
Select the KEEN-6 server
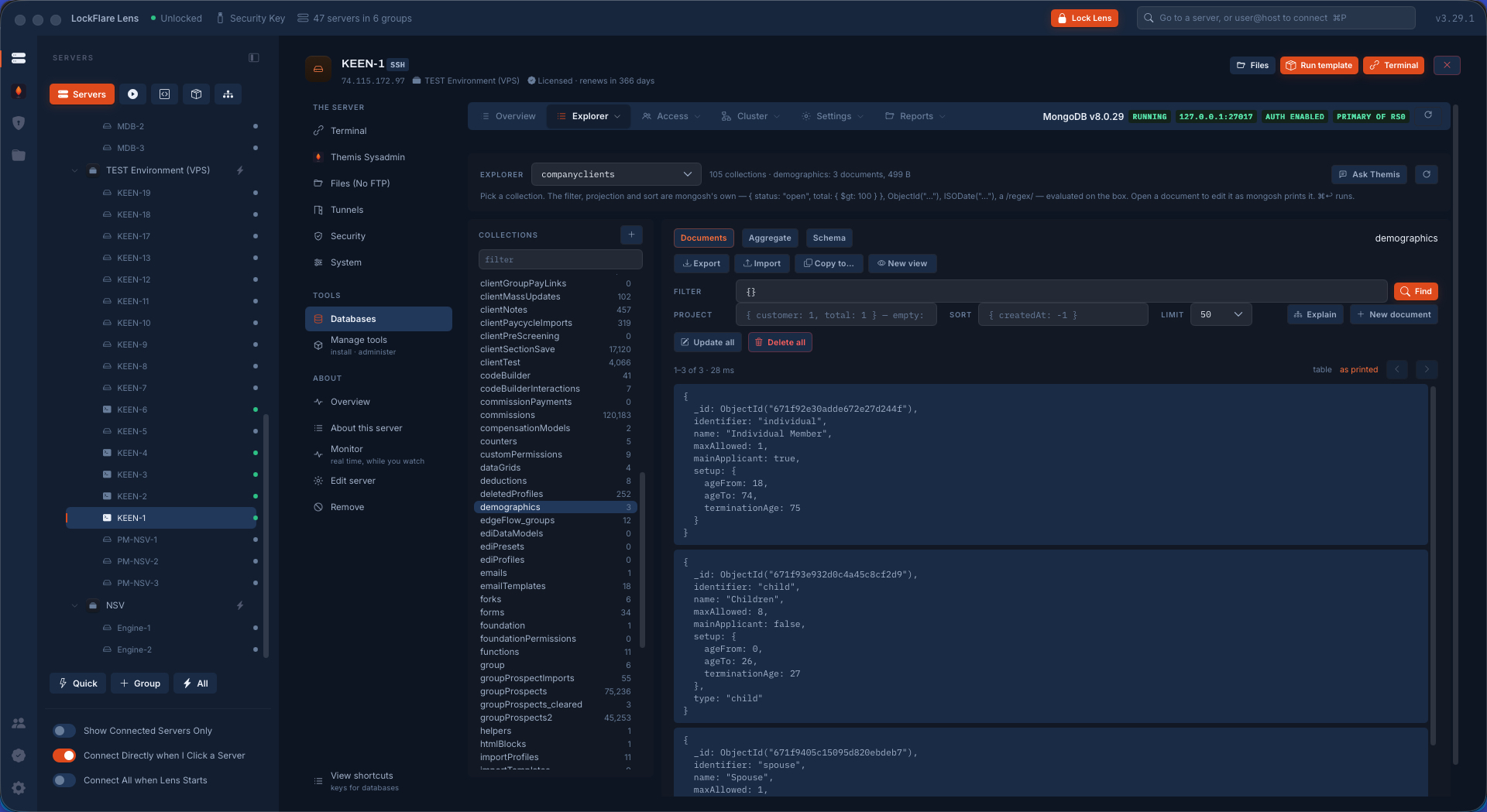pos(162,409)
